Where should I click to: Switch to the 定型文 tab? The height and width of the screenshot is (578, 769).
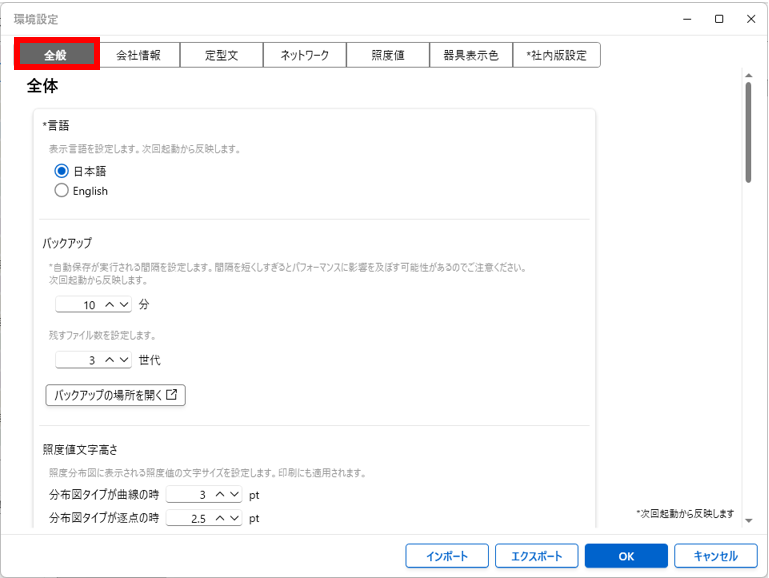[x=221, y=55]
